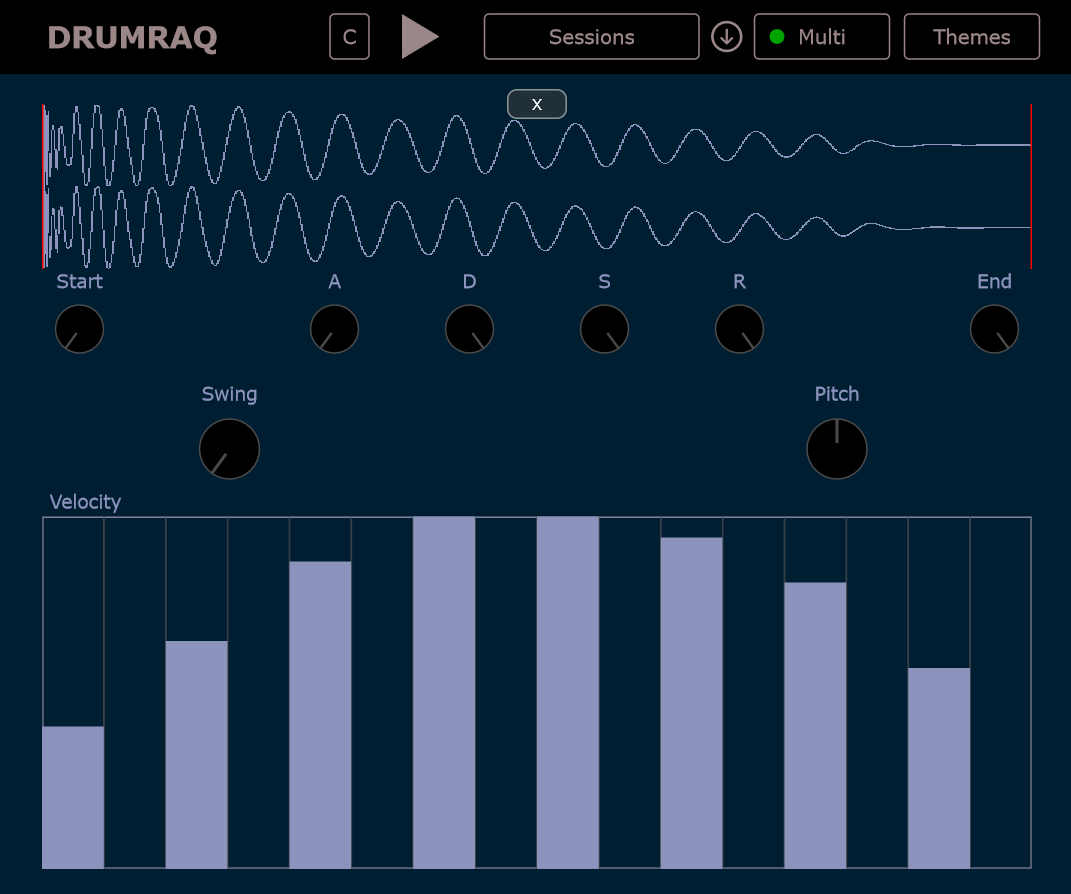The width and height of the screenshot is (1071, 894).
Task: Click the fifteenth velocity step bar
Action: pyautogui.click(x=938, y=768)
